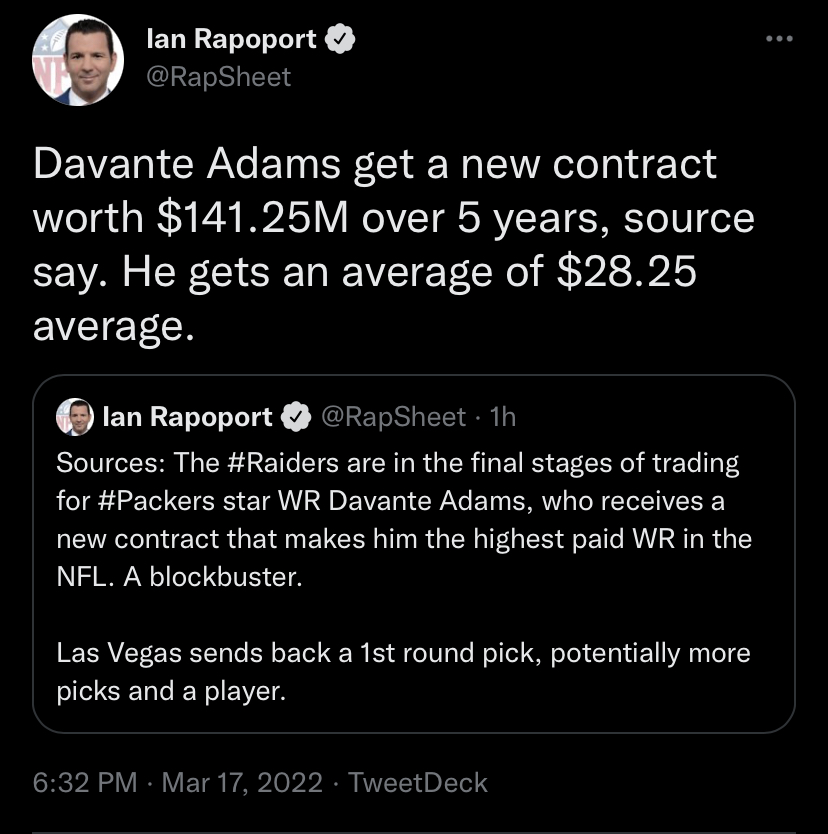Image resolution: width=828 pixels, height=834 pixels.
Task: Open the top @RapSheet handle
Action: pos(219,77)
